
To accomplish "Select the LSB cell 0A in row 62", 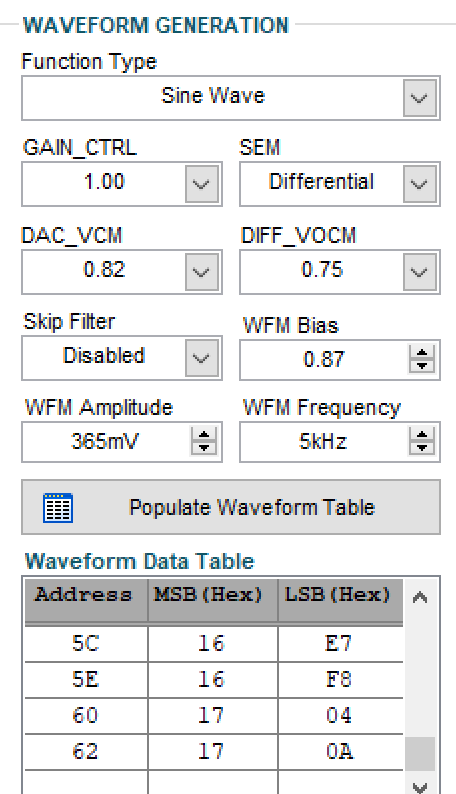I will pyautogui.click(x=341, y=751).
